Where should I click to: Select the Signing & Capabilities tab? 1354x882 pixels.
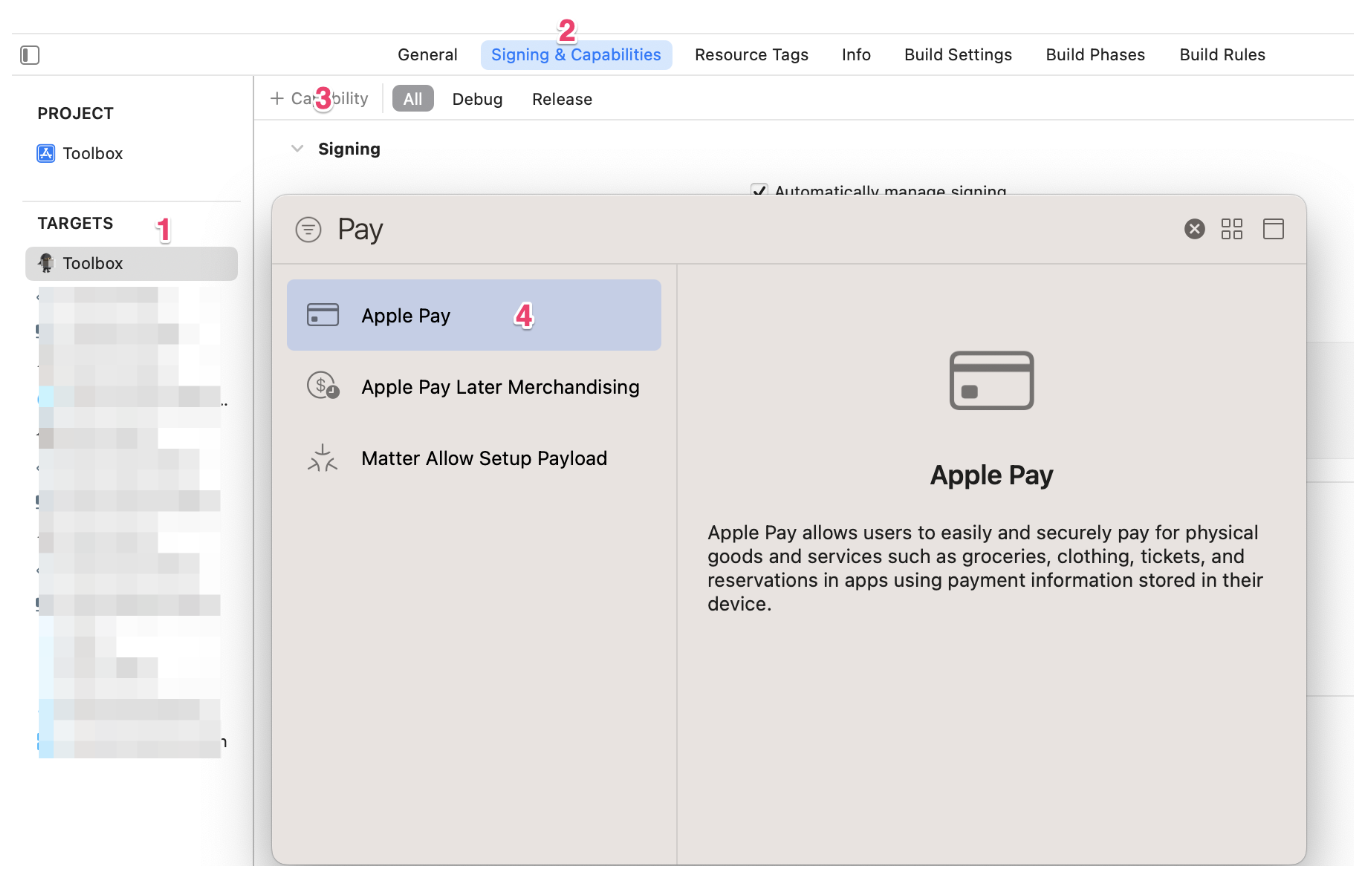576,55
